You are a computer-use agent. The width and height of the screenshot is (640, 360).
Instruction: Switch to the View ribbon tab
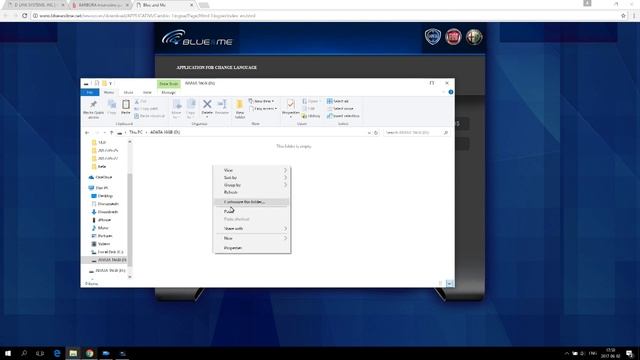pos(147,93)
